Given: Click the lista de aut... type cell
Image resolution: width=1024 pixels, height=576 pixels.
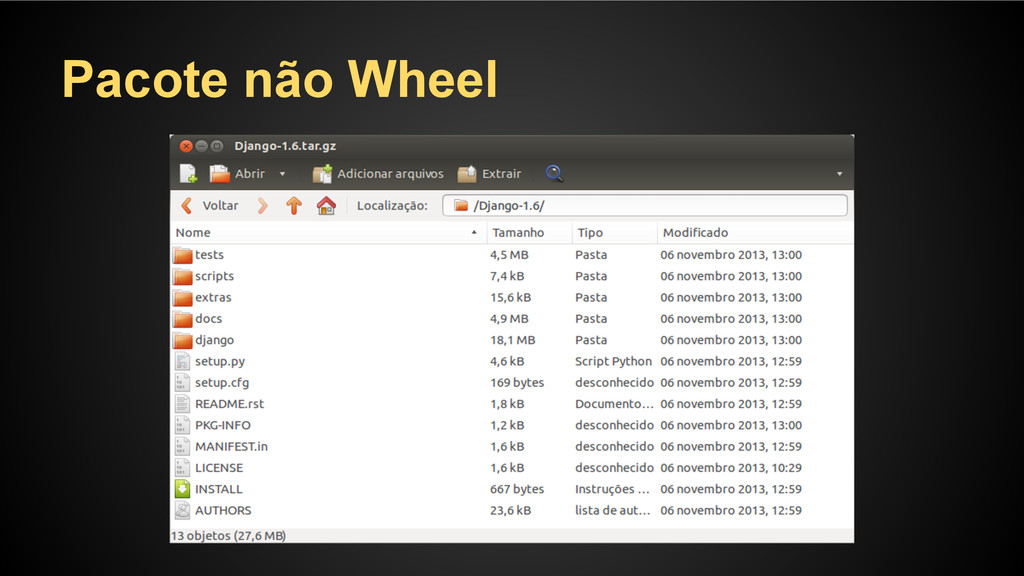Looking at the screenshot, I should pyautogui.click(x=613, y=511).
